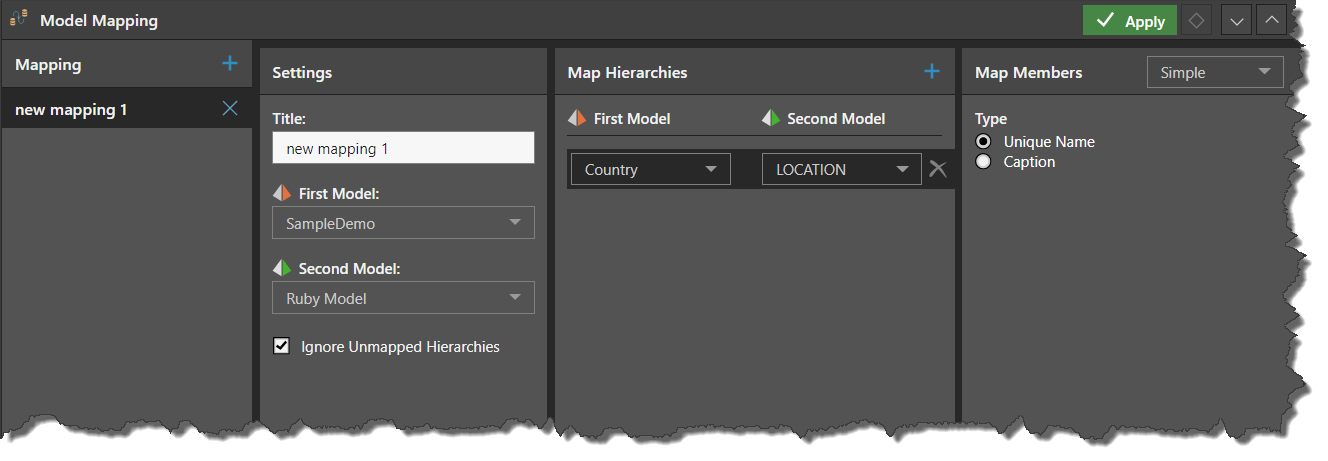Image resolution: width=1328 pixels, height=461 pixels.
Task: Select the Unique Name radio button
Action: pos(984,142)
